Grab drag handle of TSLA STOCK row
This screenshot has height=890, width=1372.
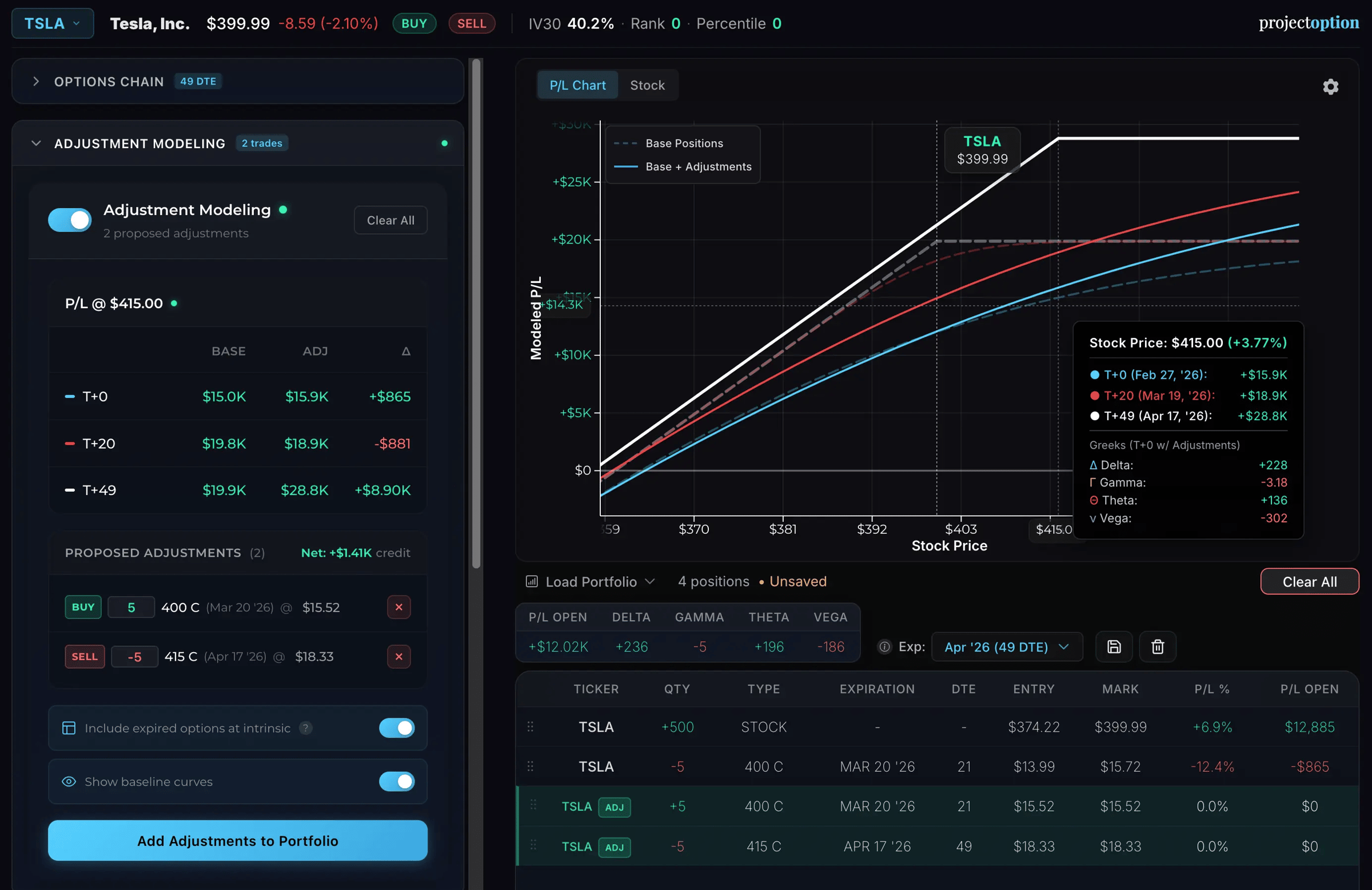[x=531, y=727]
